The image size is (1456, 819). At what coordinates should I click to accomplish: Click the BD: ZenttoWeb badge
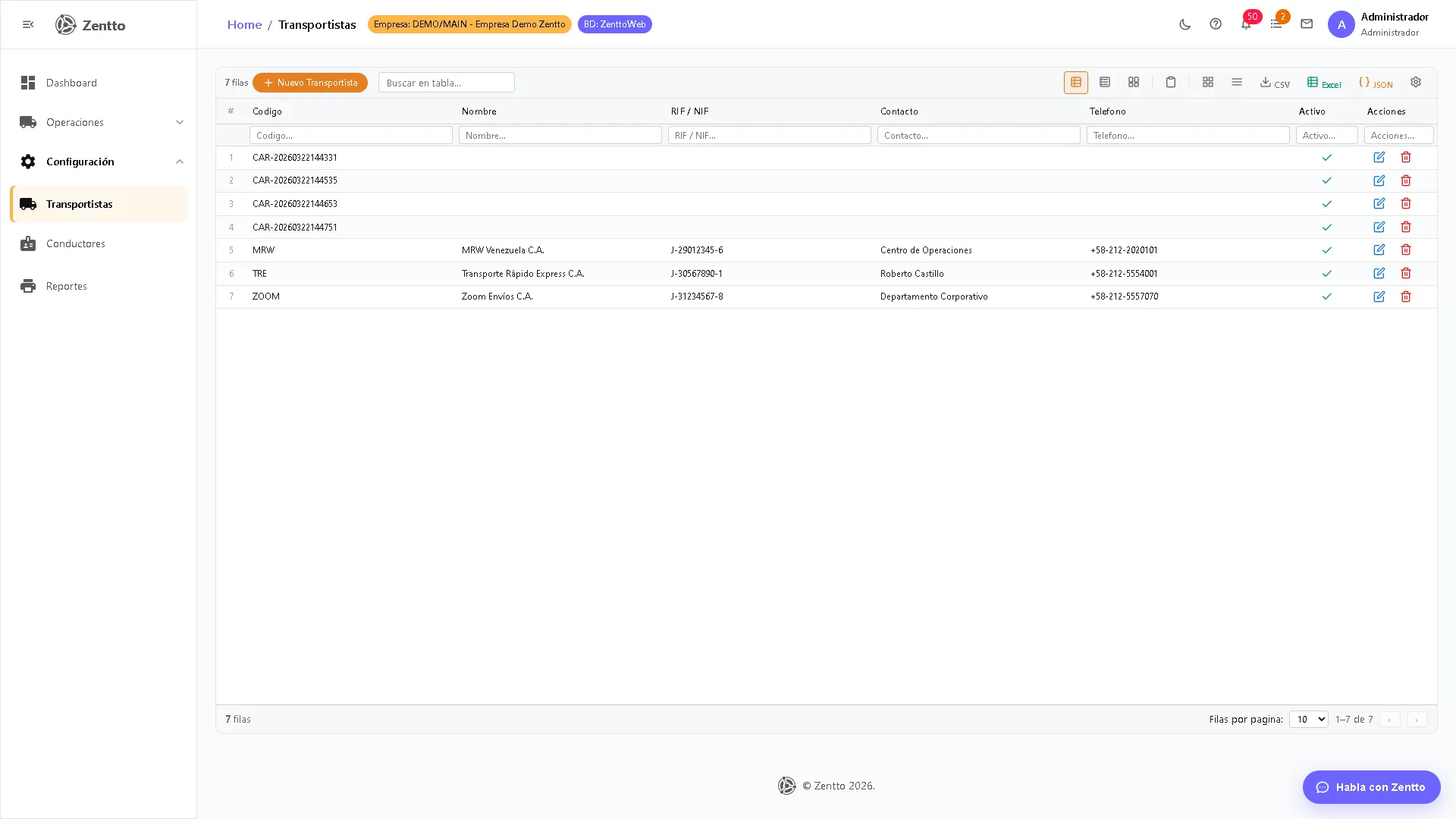click(615, 24)
